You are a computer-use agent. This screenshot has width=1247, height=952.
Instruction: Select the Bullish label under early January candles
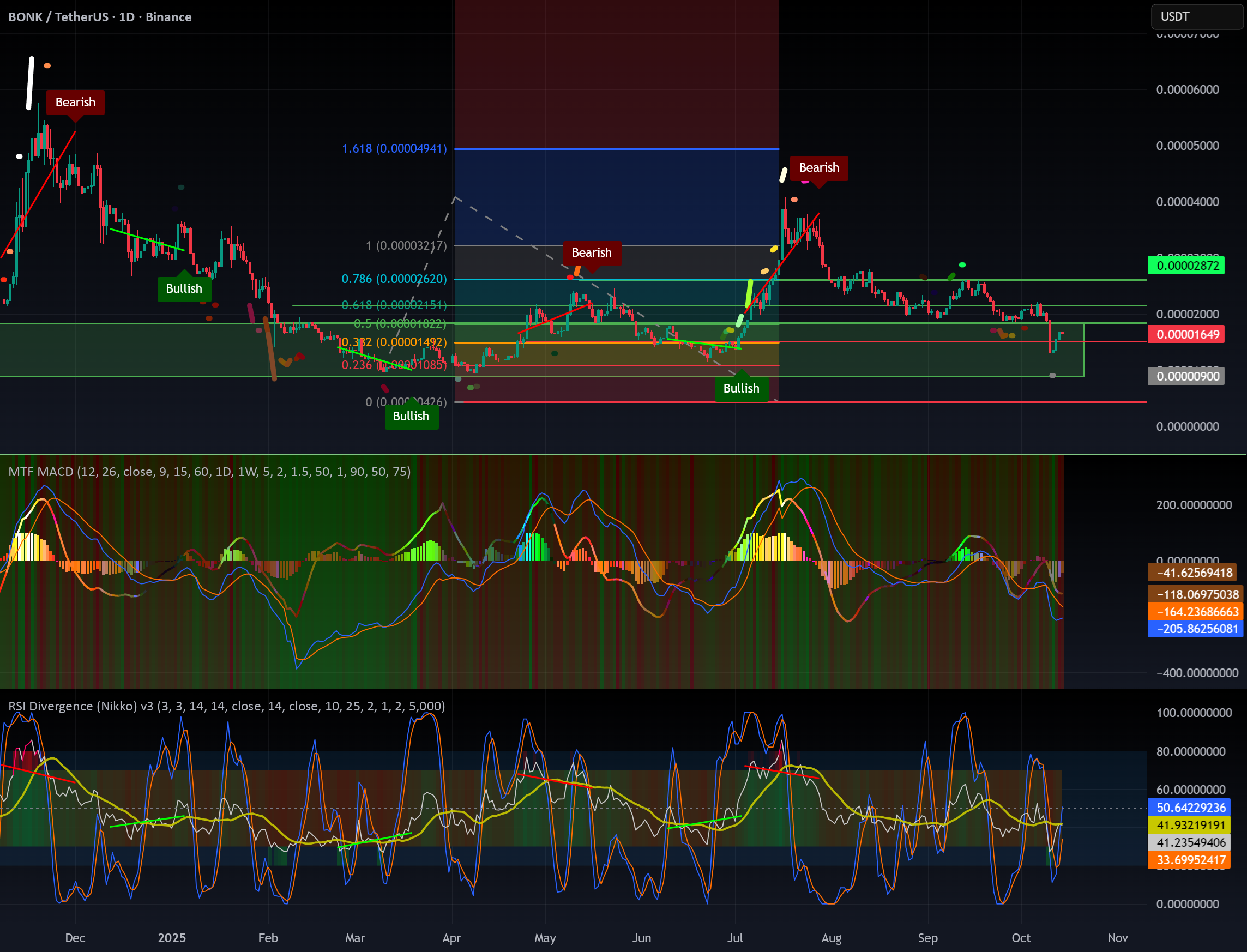point(184,288)
